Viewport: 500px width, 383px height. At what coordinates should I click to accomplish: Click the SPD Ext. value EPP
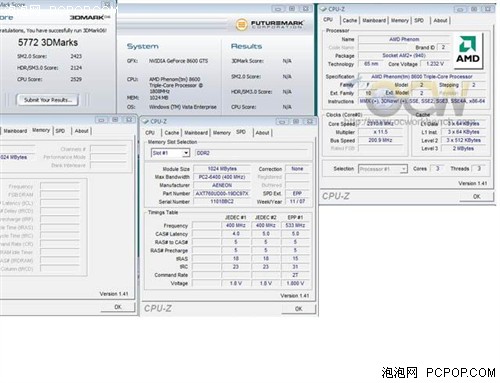click(297, 193)
